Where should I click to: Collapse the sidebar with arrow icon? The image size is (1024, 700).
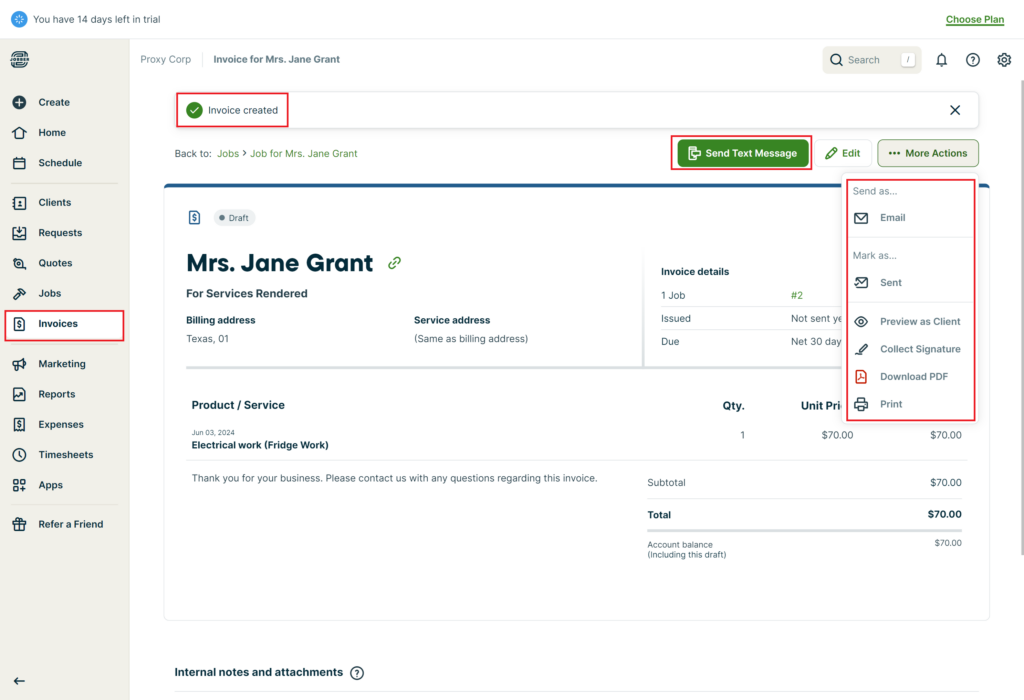[x=20, y=681]
